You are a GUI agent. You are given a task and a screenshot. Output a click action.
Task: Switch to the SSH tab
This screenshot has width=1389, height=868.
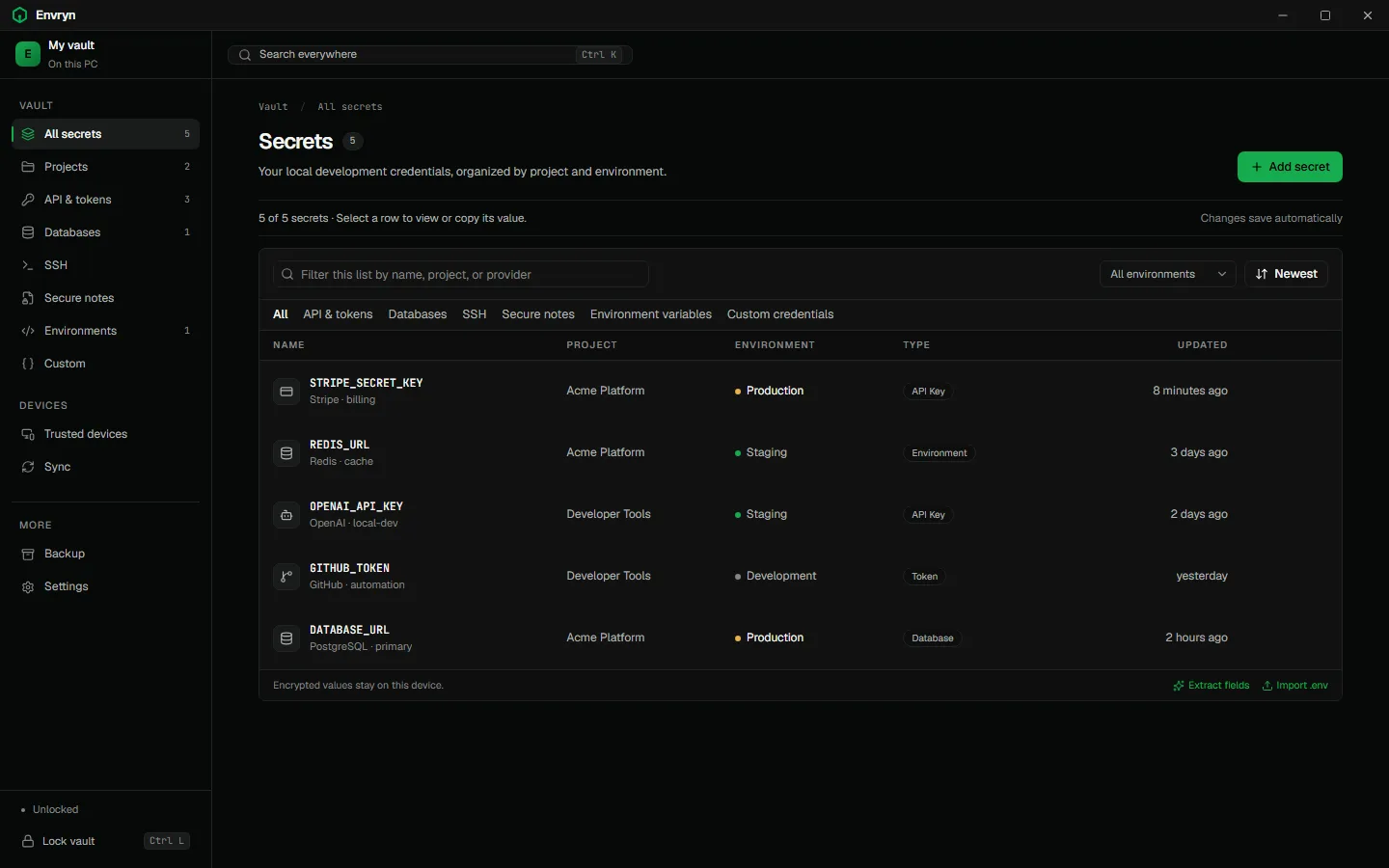475,314
